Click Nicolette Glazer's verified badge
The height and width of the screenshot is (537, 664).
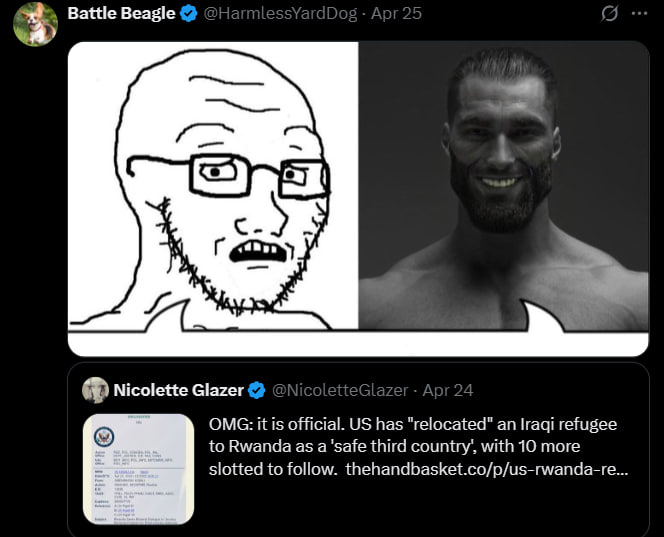pyautogui.click(x=257, y=390)
